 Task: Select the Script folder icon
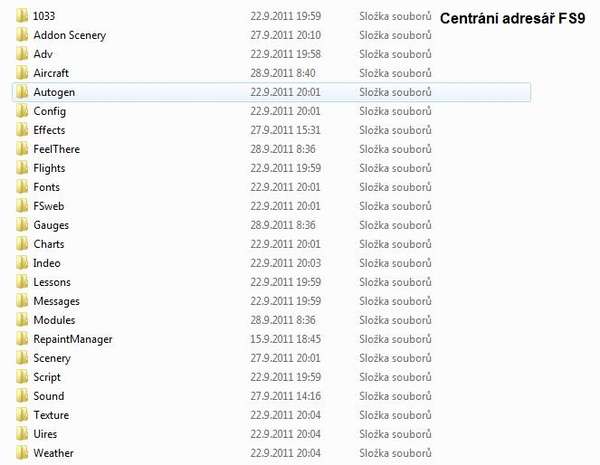22,377
